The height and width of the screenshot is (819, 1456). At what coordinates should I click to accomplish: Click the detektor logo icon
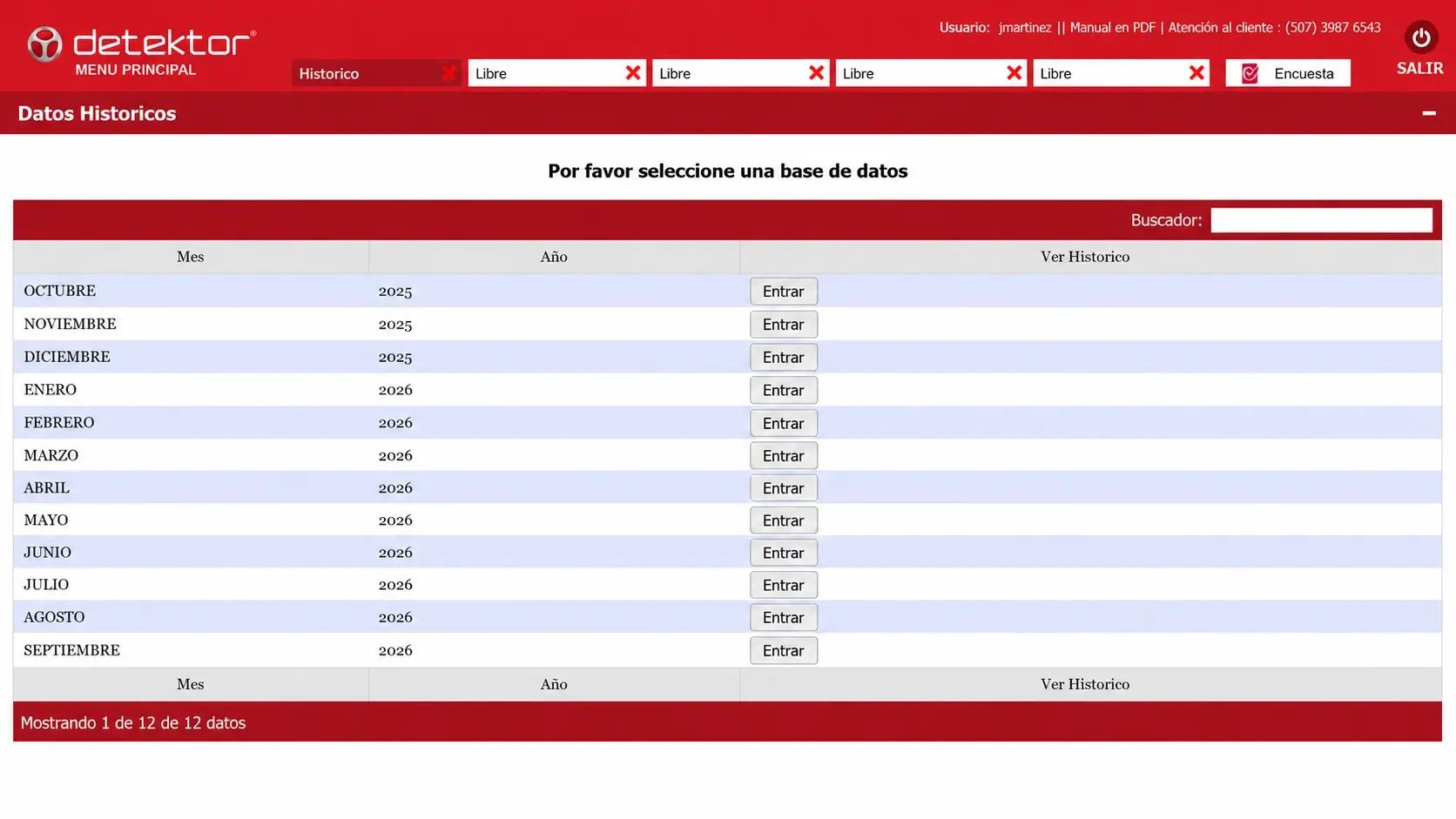pyautogui.click(x=44, y=44)
